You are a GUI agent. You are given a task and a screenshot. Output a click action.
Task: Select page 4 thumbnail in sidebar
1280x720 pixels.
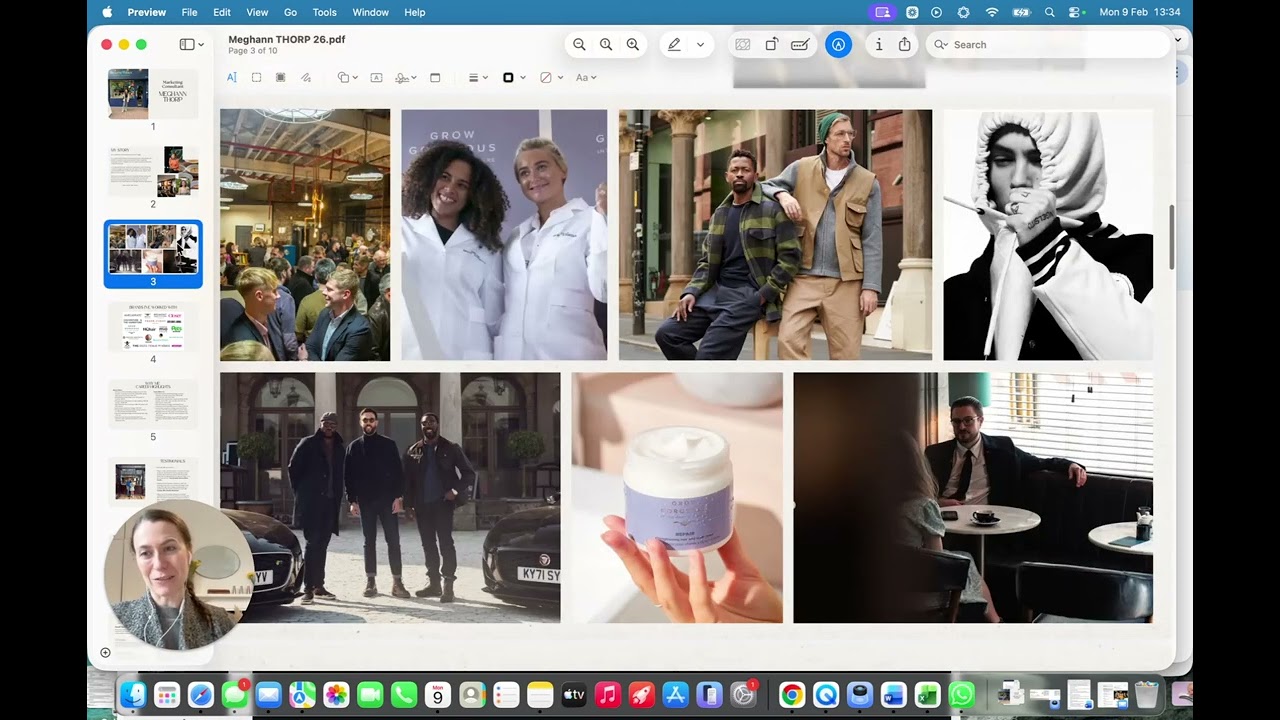[153, 326]
